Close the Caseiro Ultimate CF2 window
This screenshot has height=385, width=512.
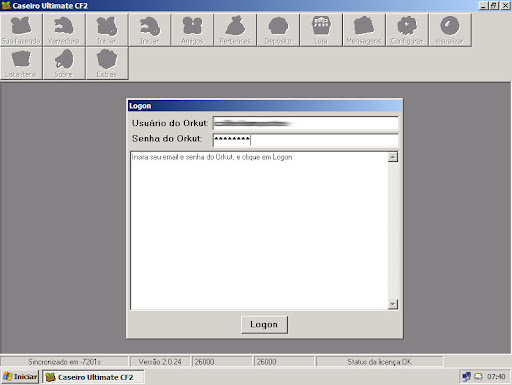[505, 6]
